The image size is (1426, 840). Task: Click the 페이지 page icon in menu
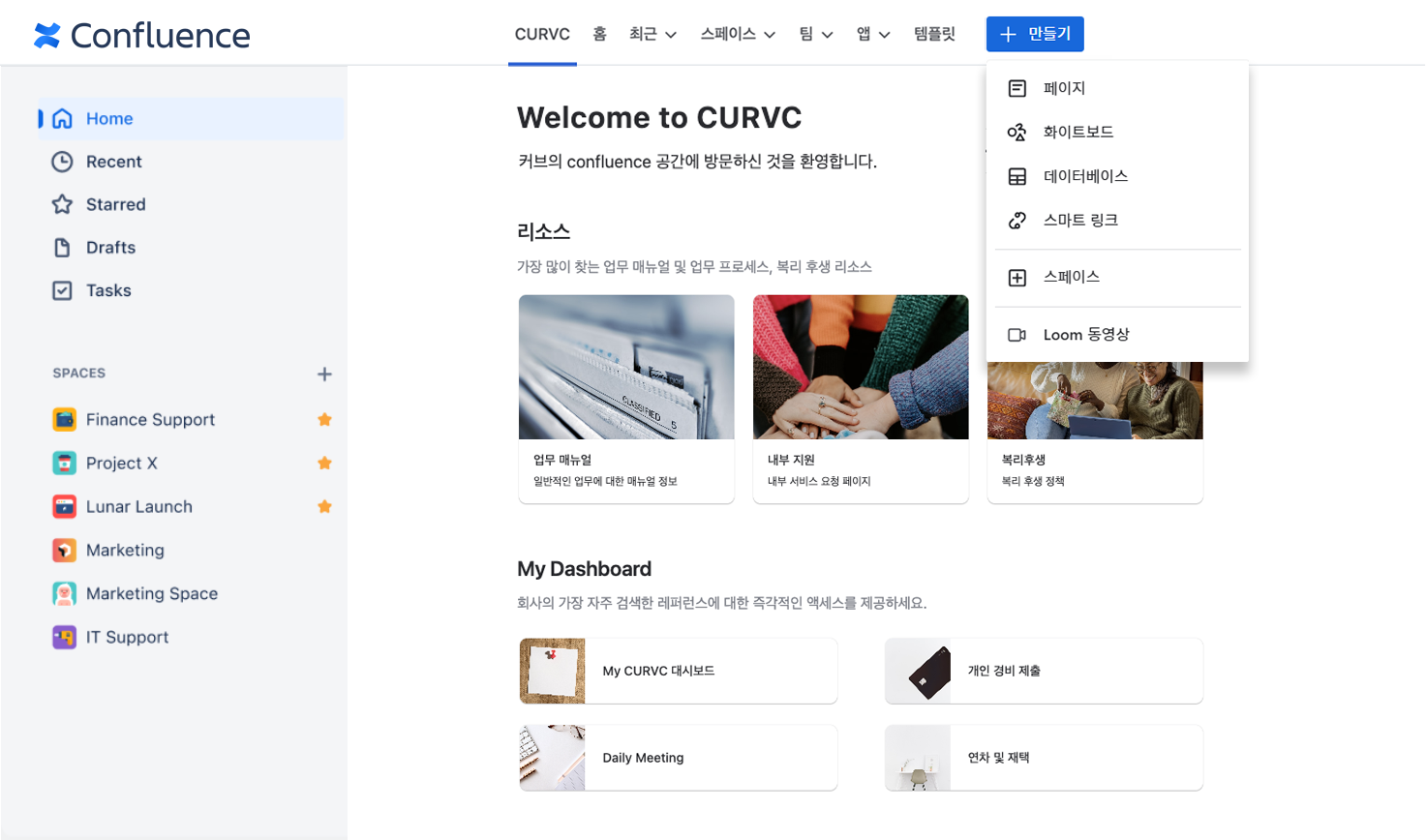coord(1017,88)
